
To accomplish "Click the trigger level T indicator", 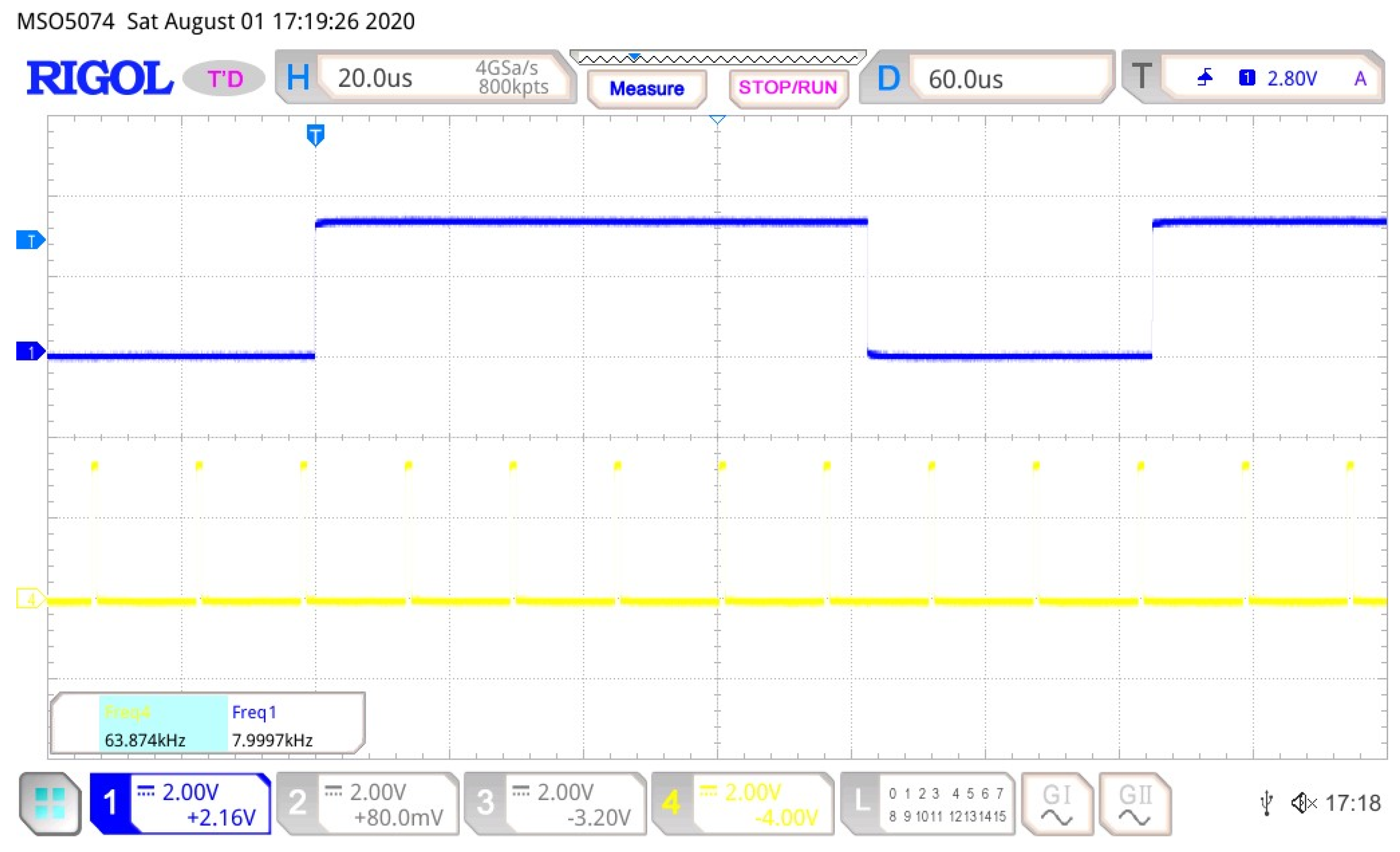I will click(30, 241).
